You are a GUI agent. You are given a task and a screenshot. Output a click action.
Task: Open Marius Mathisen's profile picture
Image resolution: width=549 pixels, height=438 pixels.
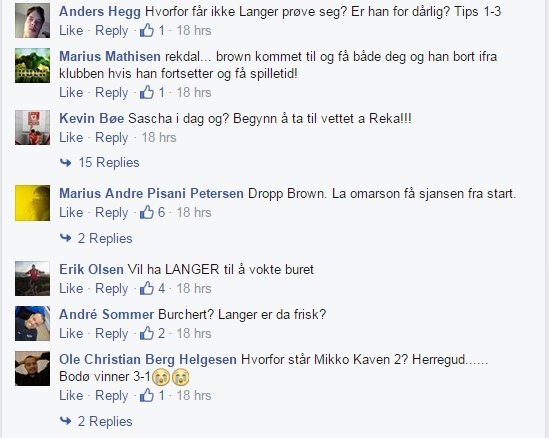[32, 65]
